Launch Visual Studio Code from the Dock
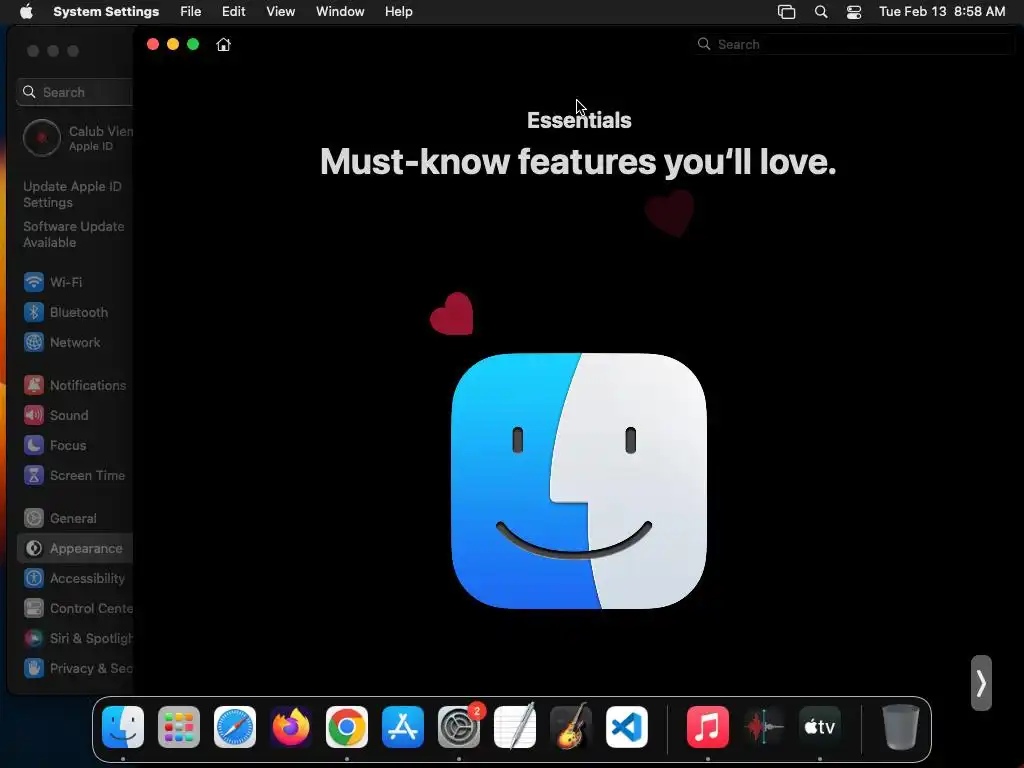The width and height of the screenshot is (1024, 768). pyautogui.click(x=627, y=727)
